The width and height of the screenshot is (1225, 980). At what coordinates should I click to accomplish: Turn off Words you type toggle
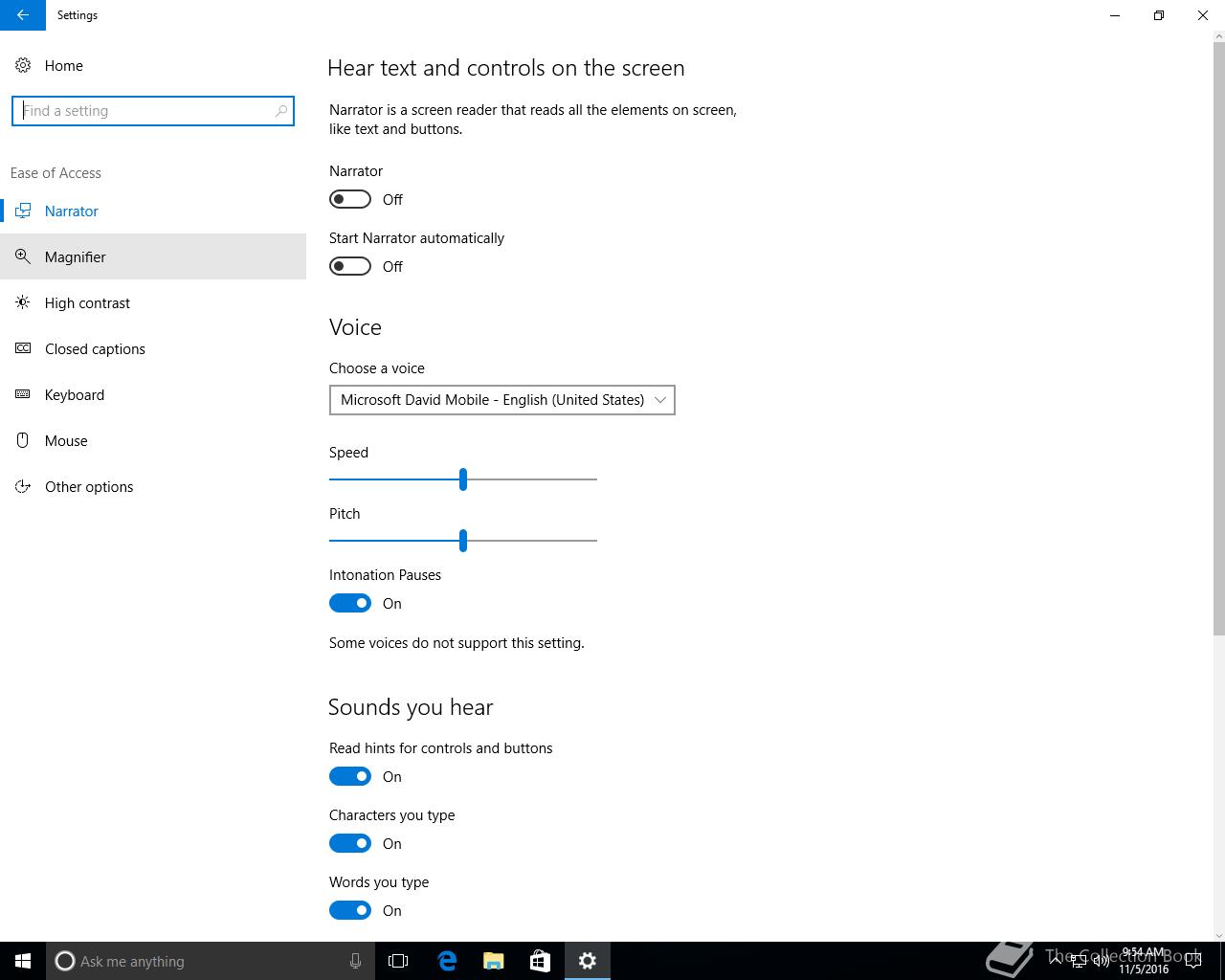(x=350, y=910)
